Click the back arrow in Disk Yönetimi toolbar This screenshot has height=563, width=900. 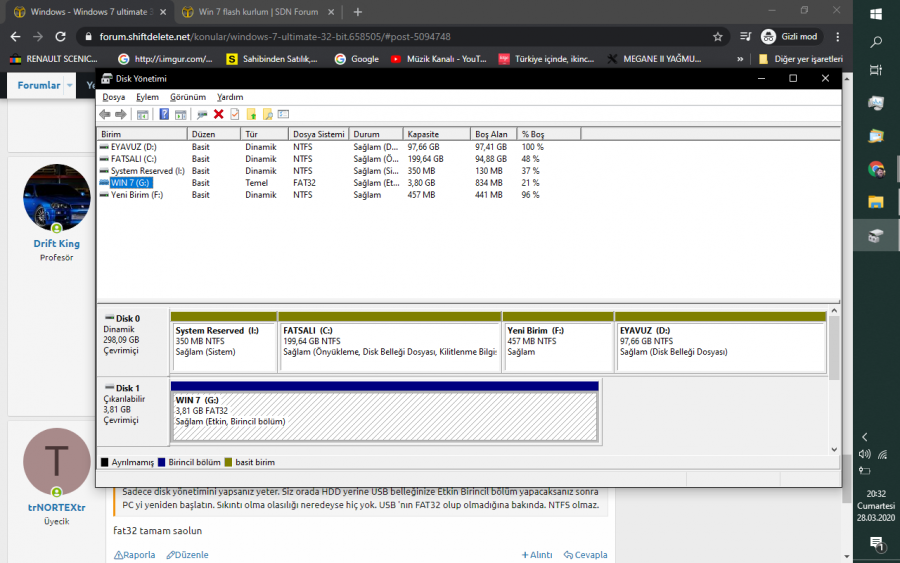105,114
